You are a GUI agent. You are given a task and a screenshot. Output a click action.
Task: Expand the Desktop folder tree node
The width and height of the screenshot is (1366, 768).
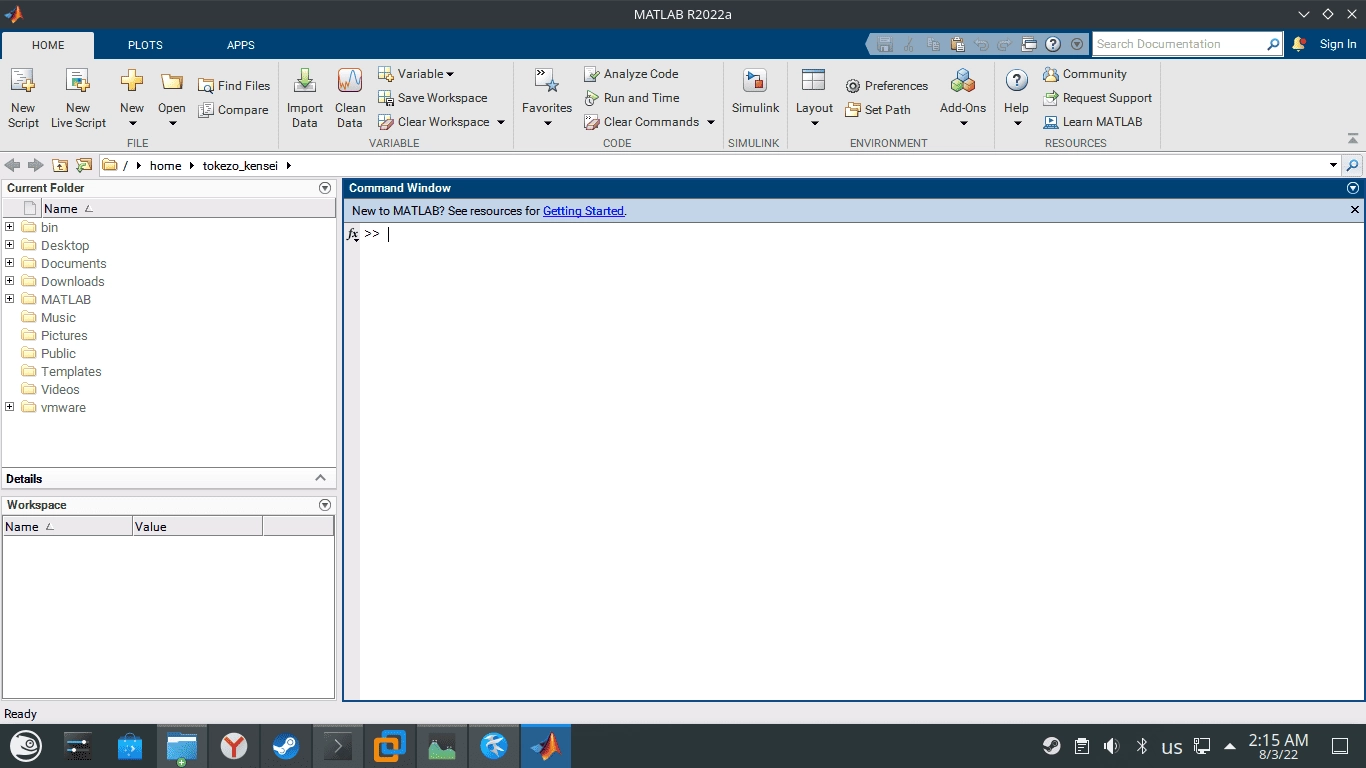pyautogui.click(x=10, y=245)
